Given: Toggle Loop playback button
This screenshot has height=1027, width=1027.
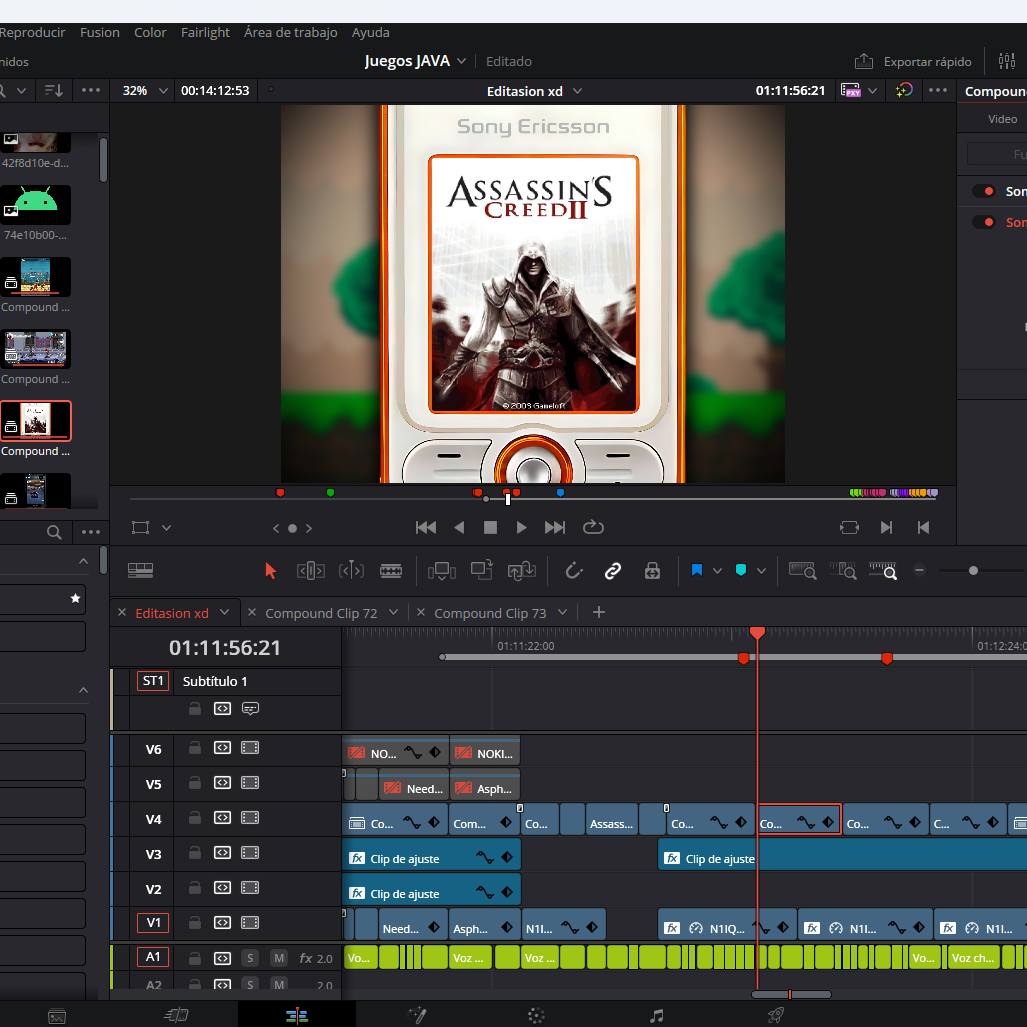Looking at the screenshot, I should click(x=593, y=527).
